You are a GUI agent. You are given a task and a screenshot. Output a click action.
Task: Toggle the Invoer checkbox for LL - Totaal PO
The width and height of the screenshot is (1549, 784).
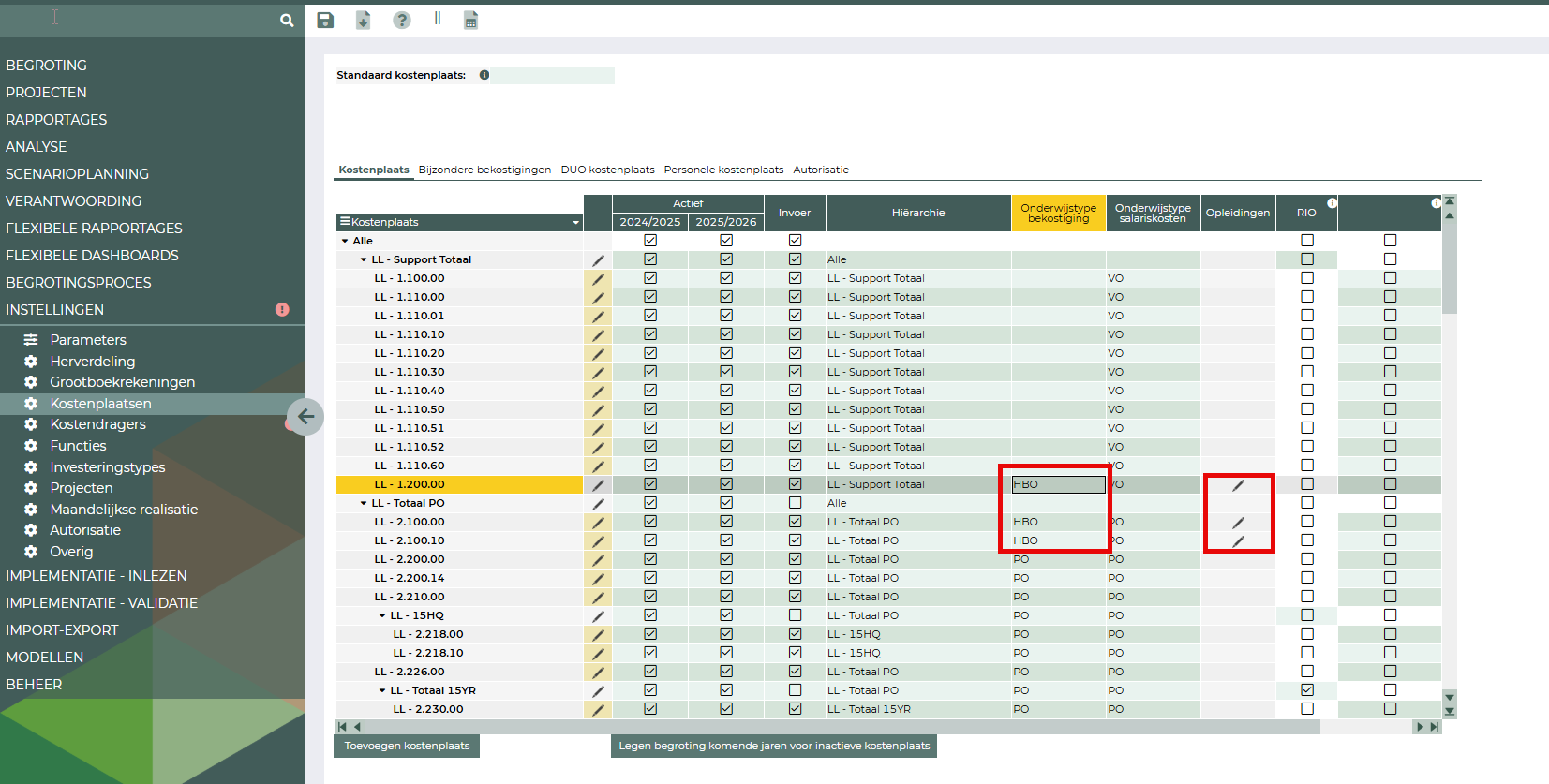point(795,503)
